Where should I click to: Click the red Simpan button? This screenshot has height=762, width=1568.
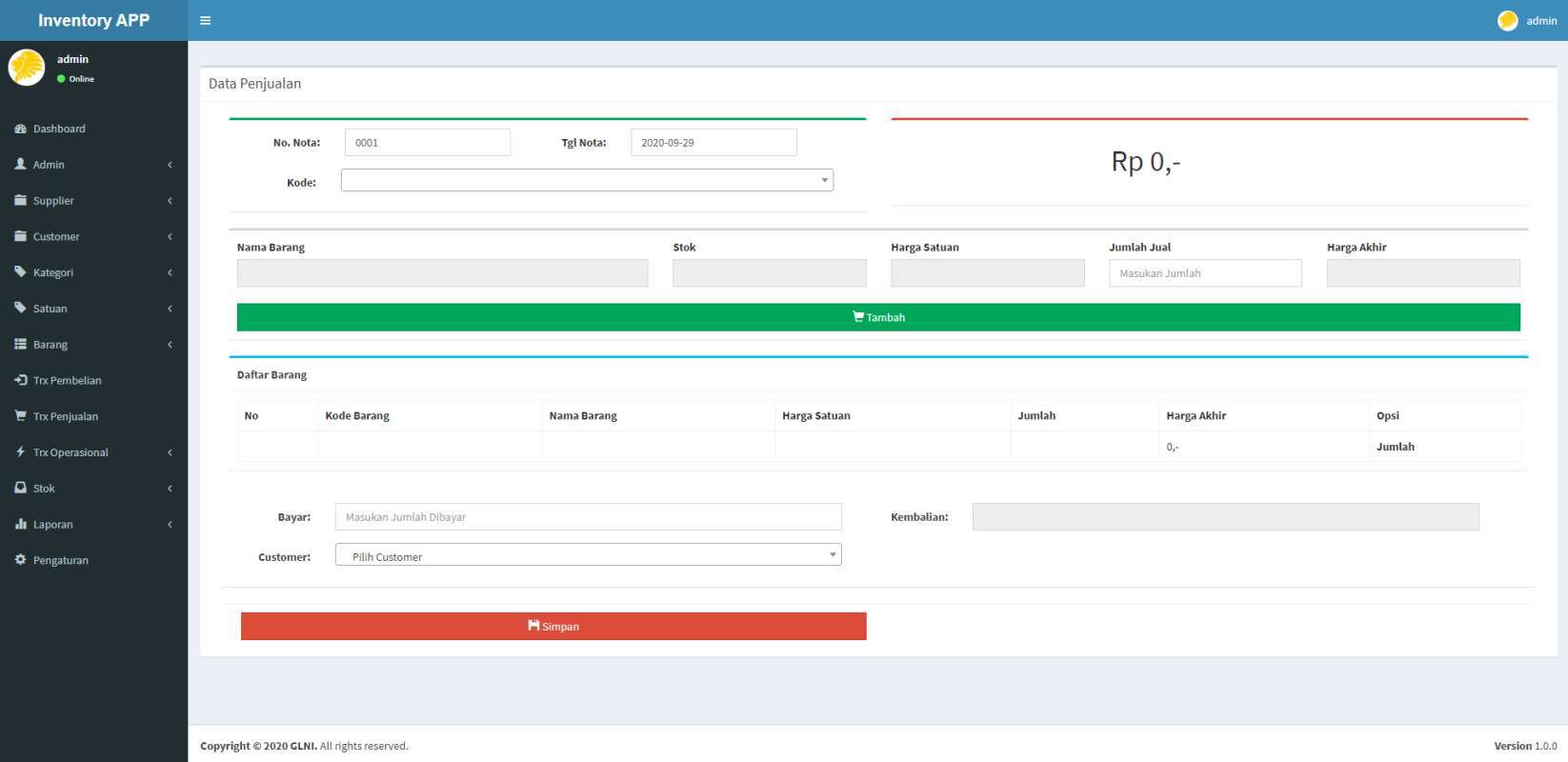553,626
